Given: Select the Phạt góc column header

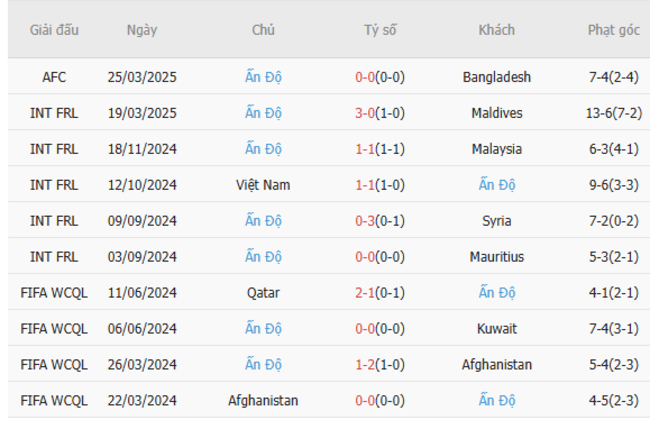Looking at the screenshot, I should [x=613, y=30].
